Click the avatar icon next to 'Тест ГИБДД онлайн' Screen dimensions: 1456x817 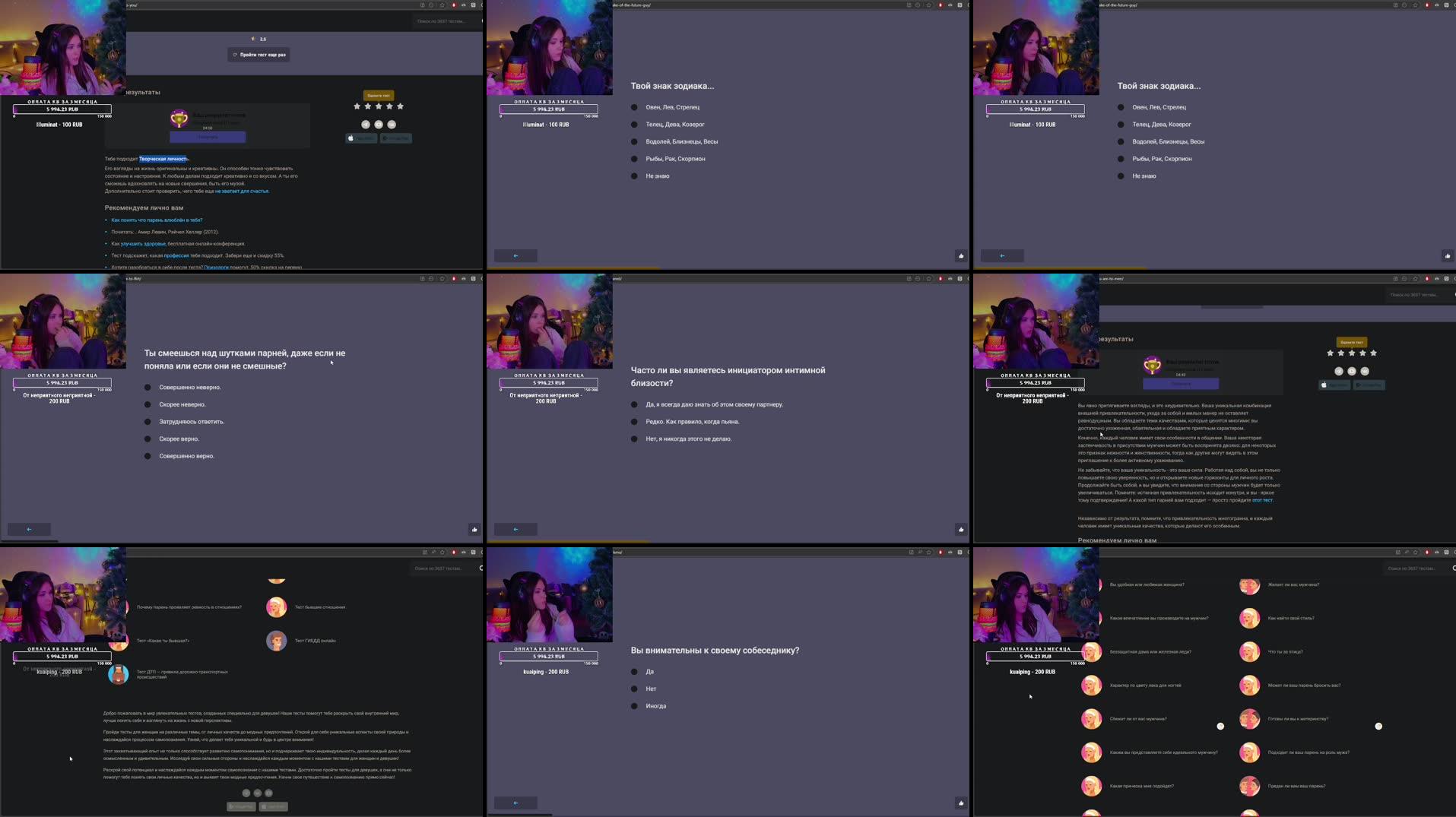point(276,641)
